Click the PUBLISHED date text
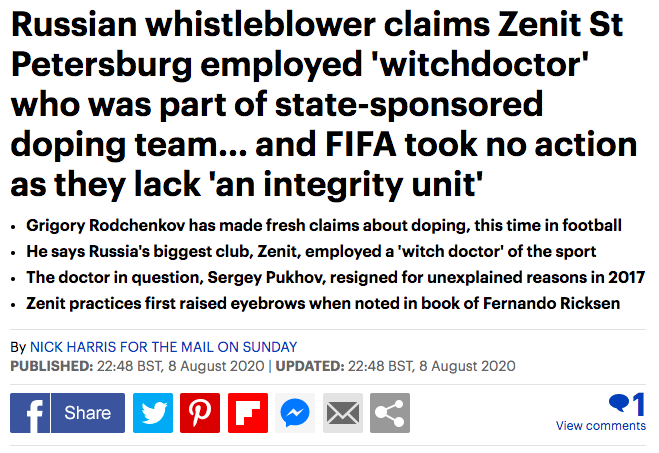This screenshot has height=453, width=659. [x=137, y=366]
